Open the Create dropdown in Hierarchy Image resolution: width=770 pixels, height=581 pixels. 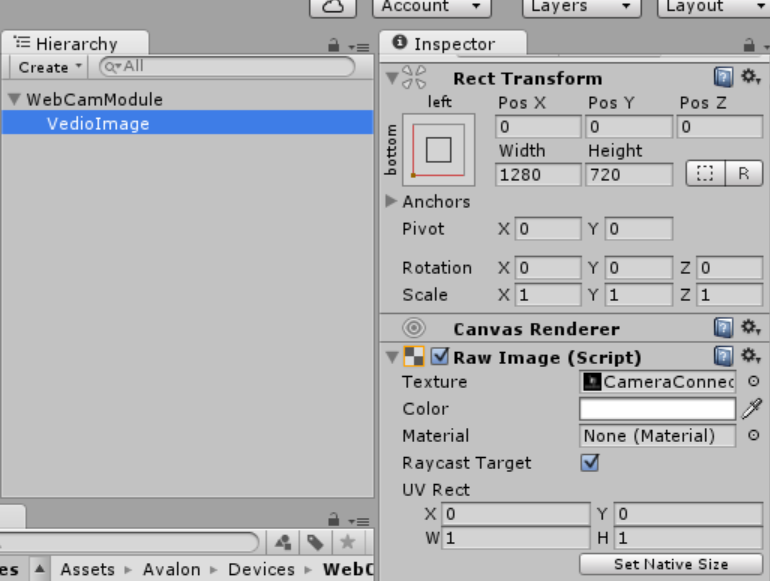[49, 67]
